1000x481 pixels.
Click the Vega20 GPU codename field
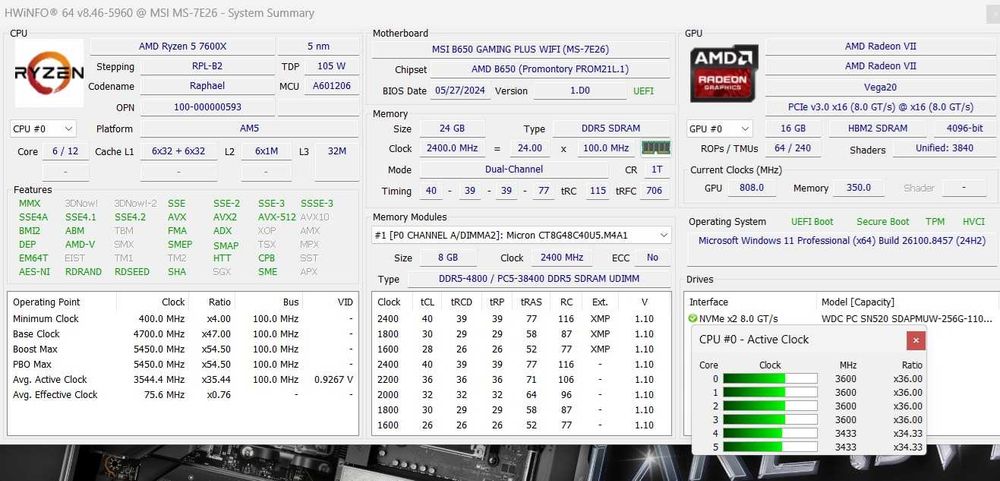[881, 87]
